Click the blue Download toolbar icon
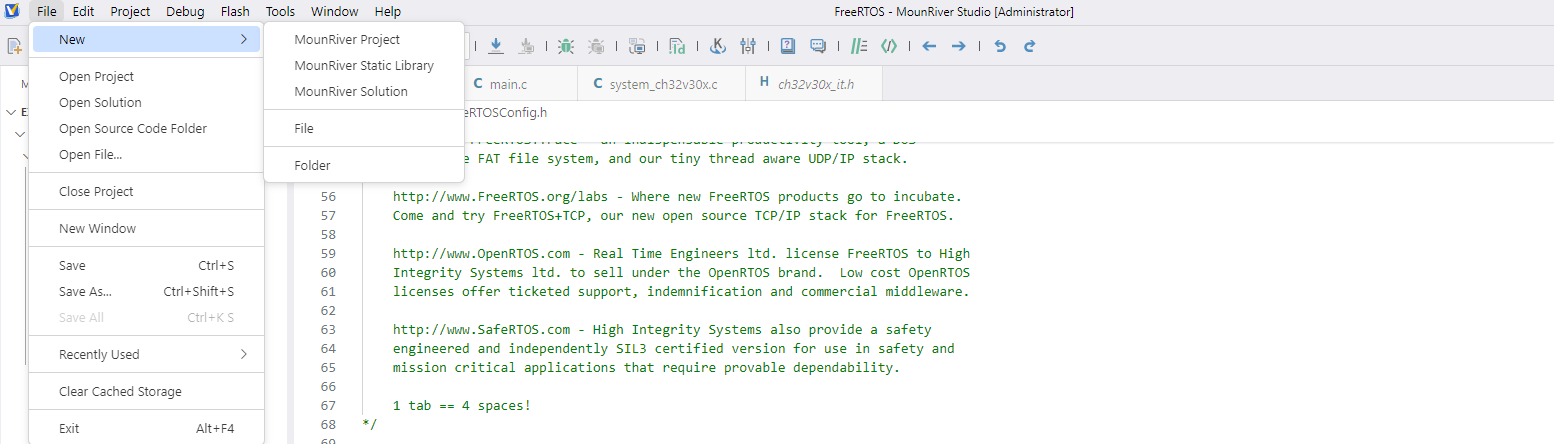 (496, 46)
